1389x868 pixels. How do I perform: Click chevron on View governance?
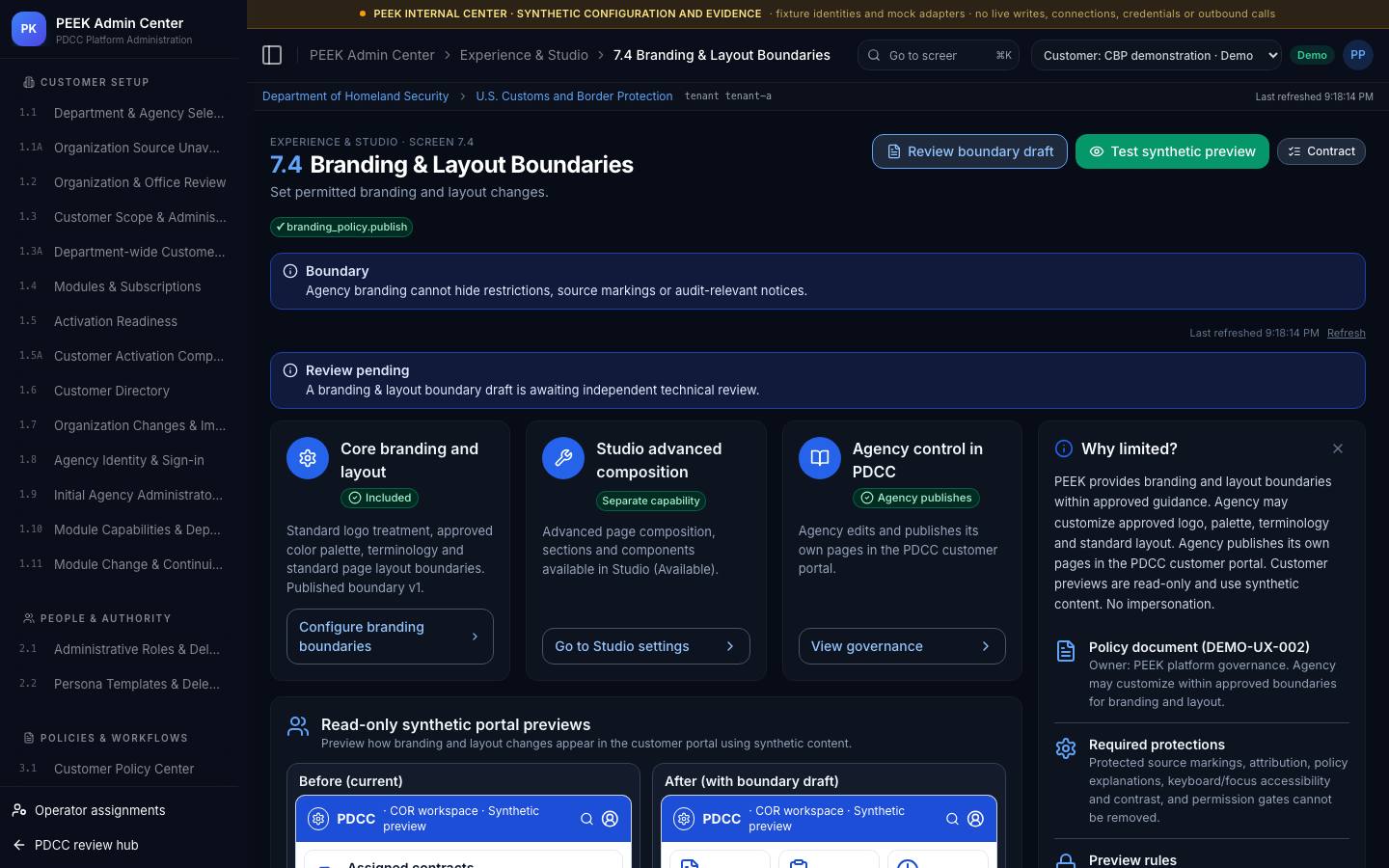[986, 646]
